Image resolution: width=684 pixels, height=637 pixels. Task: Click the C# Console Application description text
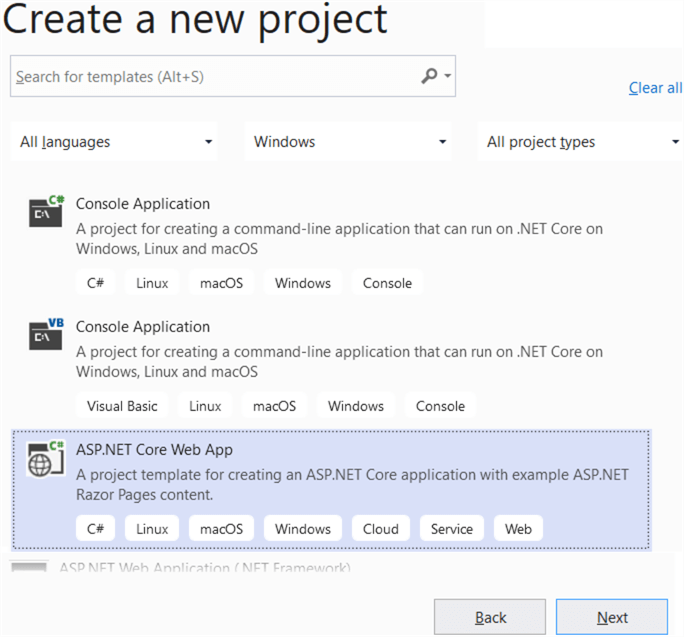[x=339, y=239]
